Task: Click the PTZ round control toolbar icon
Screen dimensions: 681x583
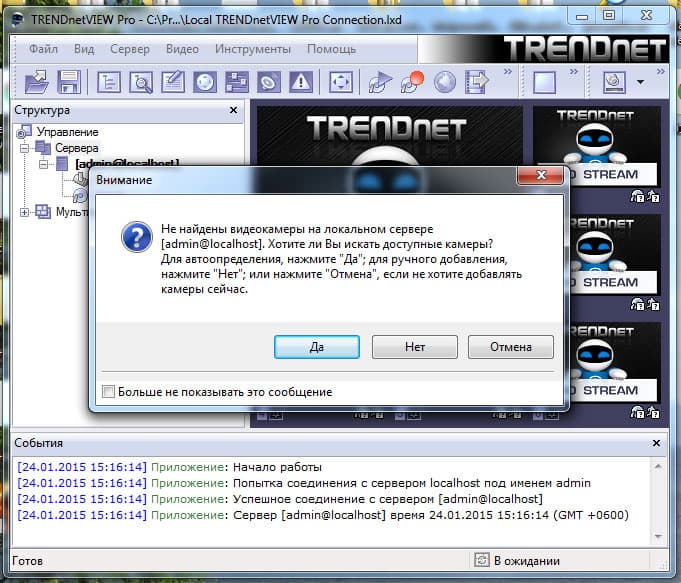Action: pos(205,82)
